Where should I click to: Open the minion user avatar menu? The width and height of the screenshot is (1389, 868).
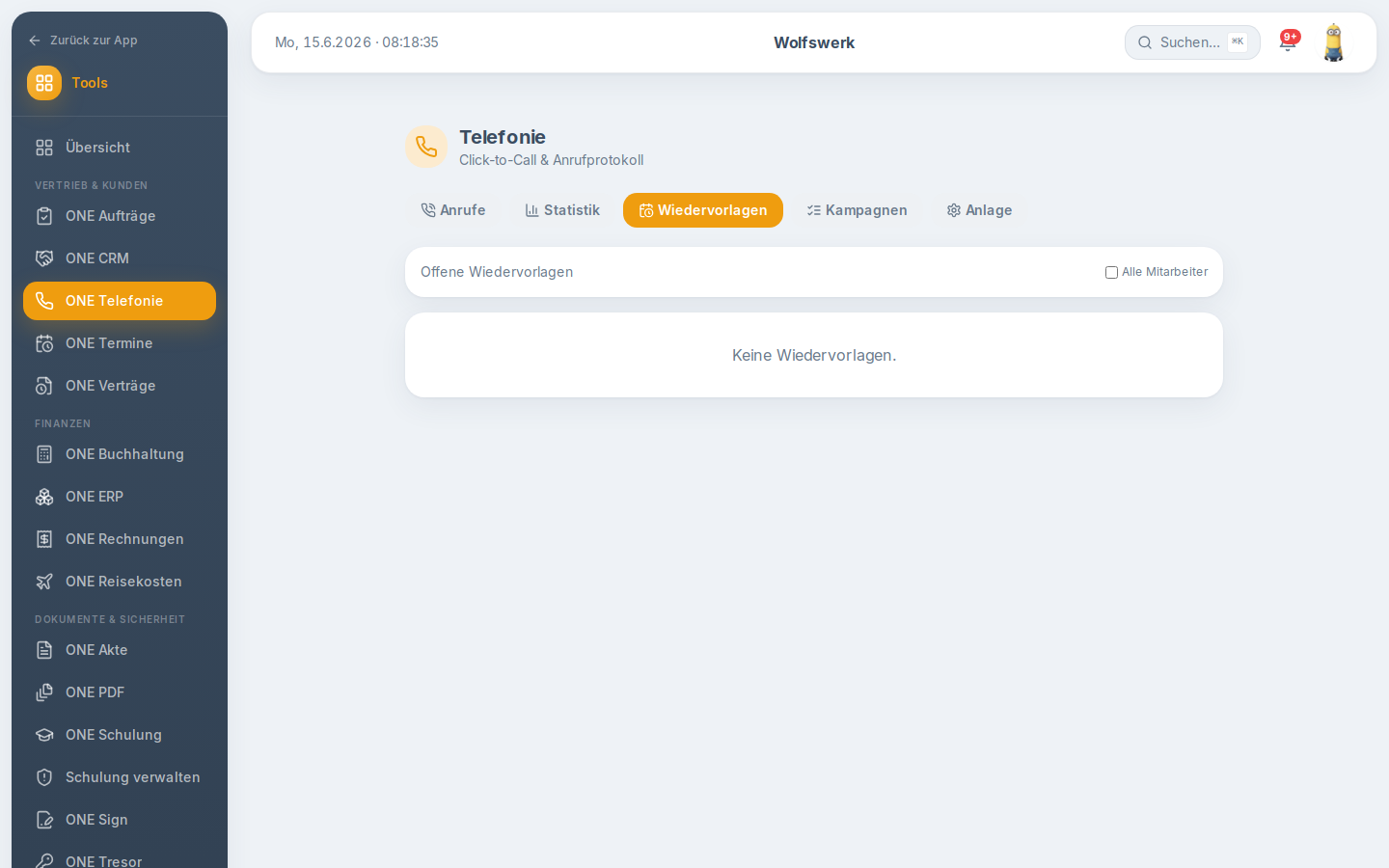(1333, 42)
